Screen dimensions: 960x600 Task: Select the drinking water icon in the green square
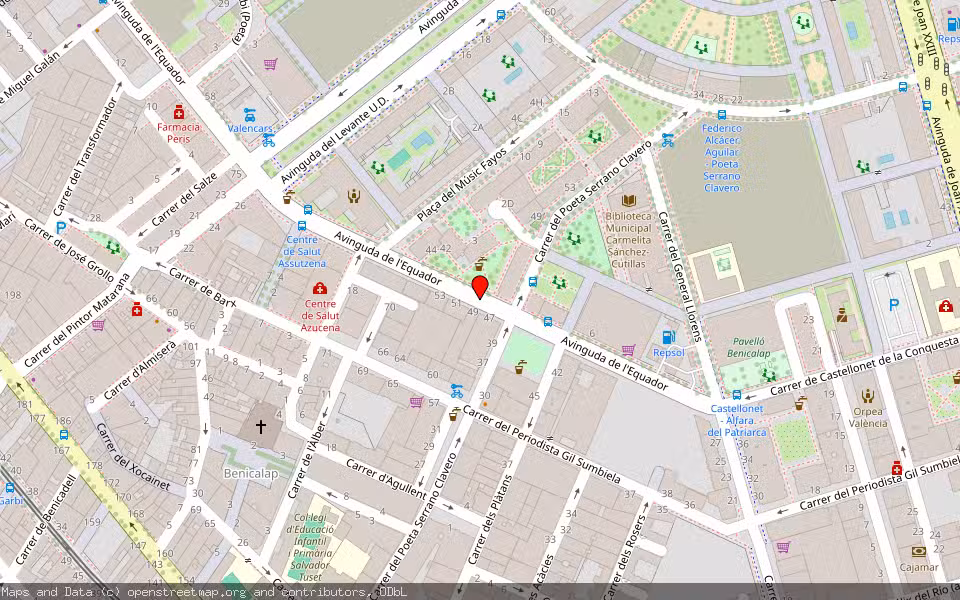[520, 367]
